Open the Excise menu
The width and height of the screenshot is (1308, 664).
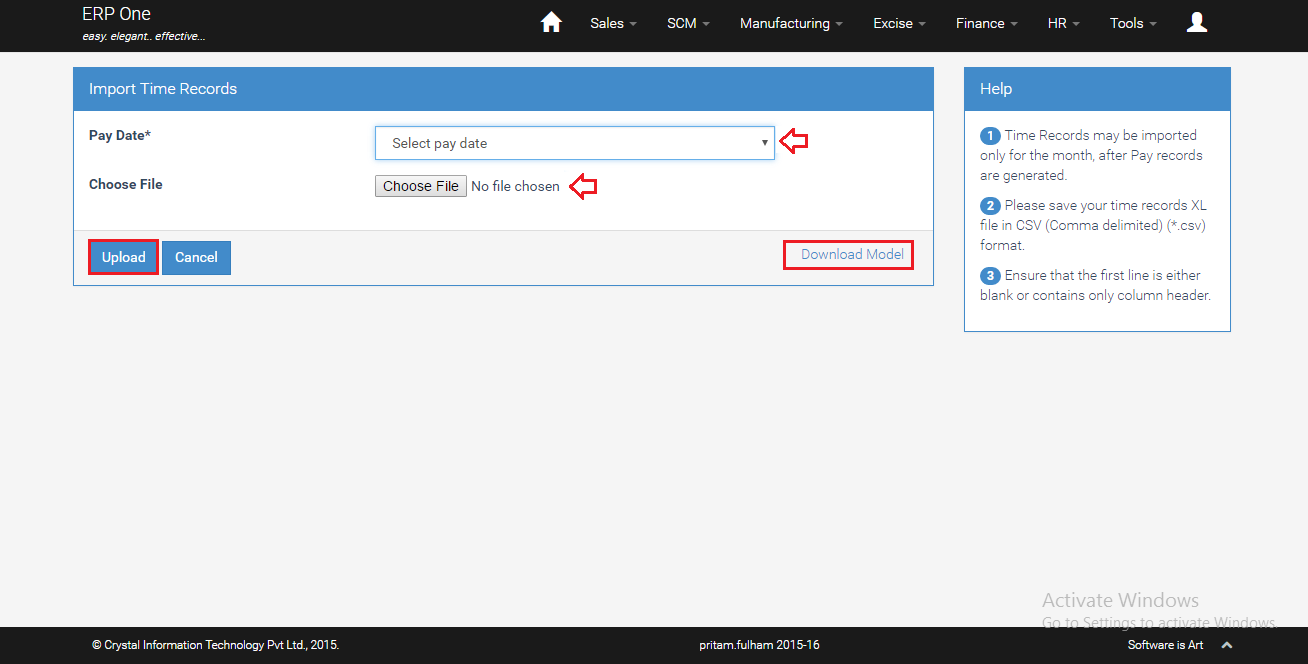tap(899, 23)
